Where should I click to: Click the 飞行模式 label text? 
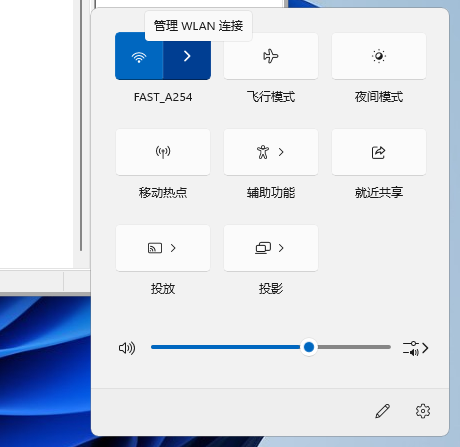coord(271,97)
